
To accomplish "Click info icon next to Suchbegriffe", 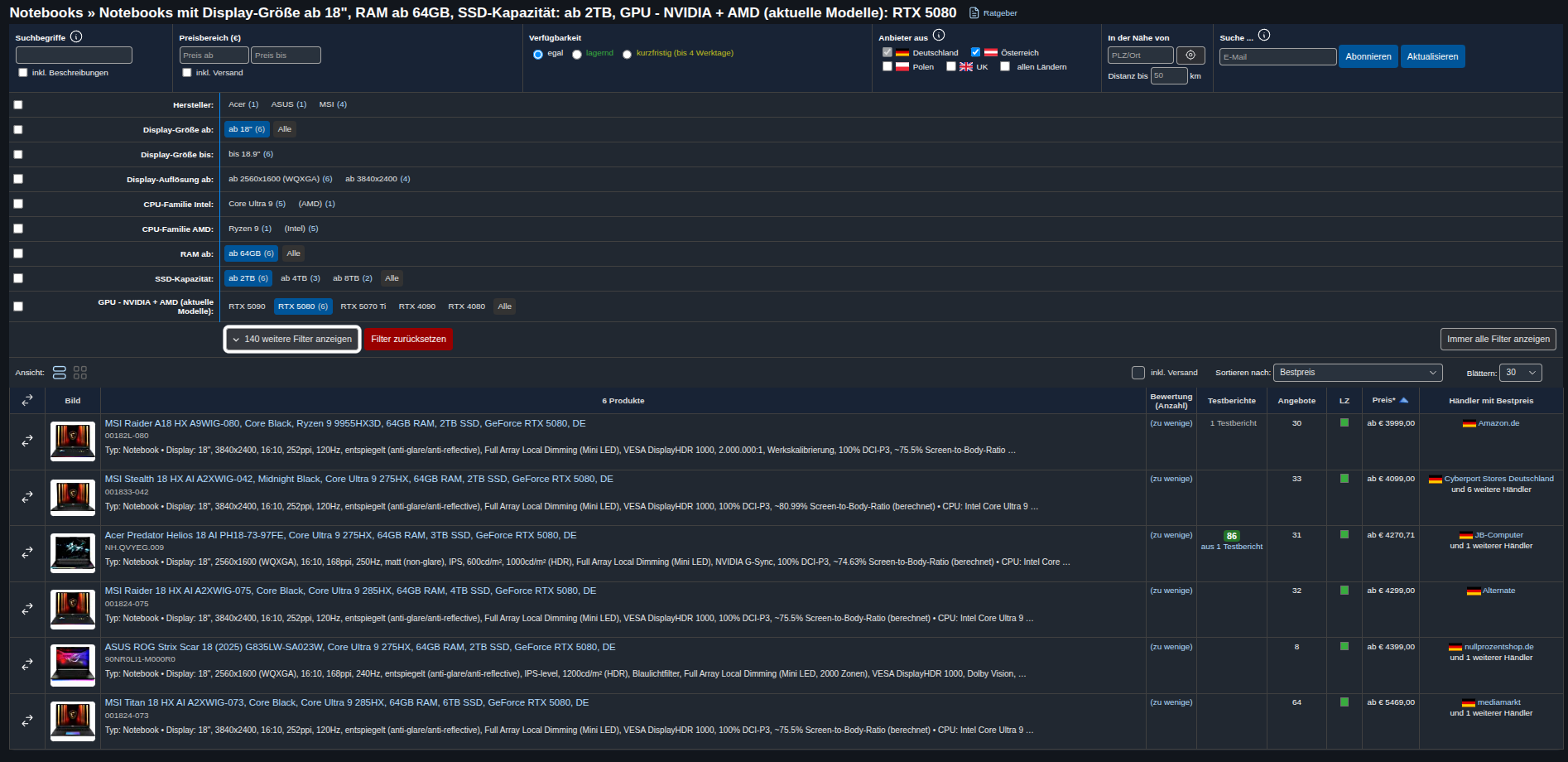I will 76,36.
